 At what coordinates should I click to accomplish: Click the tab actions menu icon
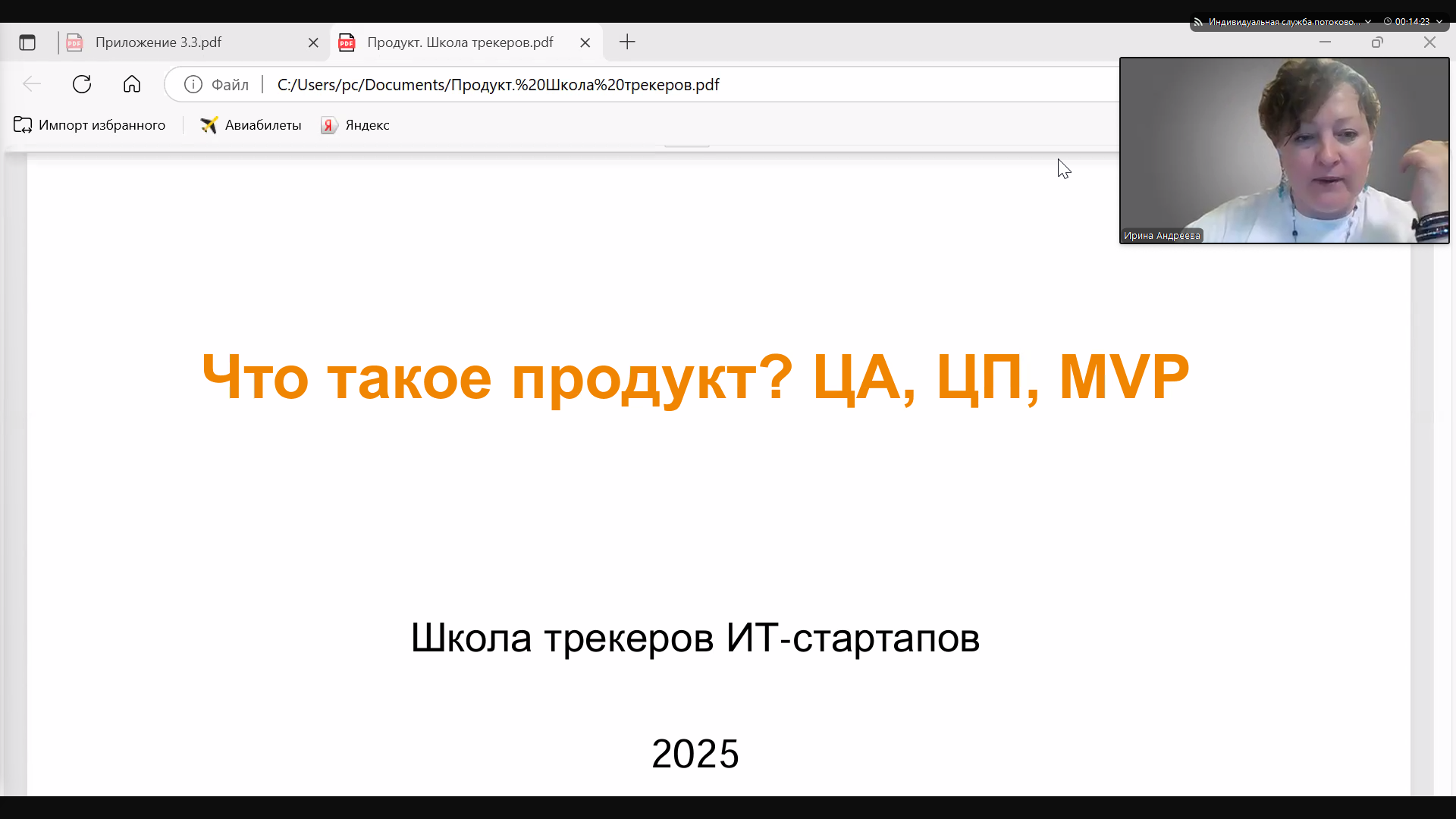tap(27, 42)
